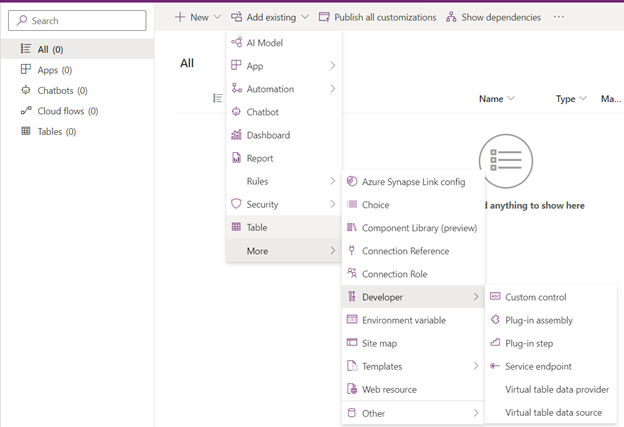Screen dimensions: 624x427
Task: Click the Developer tools icon
Action: click(352, 296)
